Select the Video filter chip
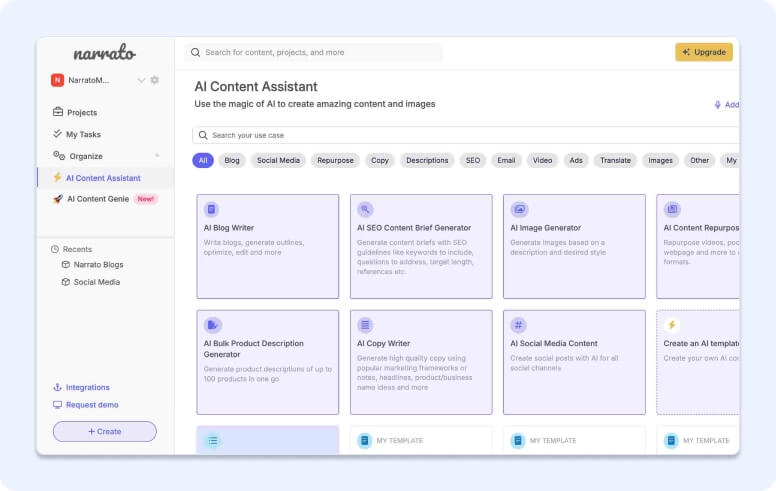Screen dimensions: 776x491 coord(542,160)
